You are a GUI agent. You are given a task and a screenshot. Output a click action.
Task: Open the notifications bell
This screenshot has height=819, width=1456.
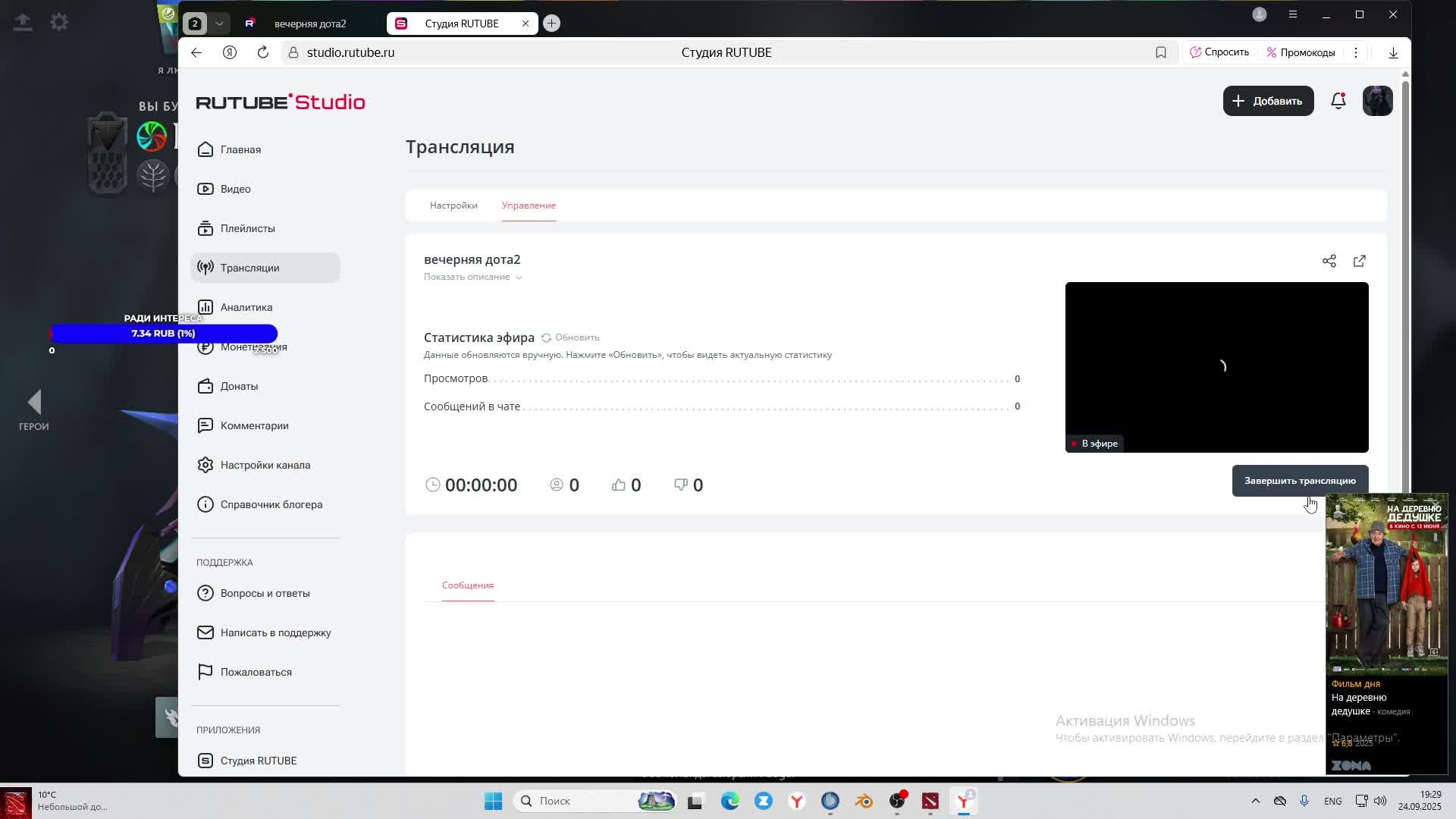coord(1338,101)
